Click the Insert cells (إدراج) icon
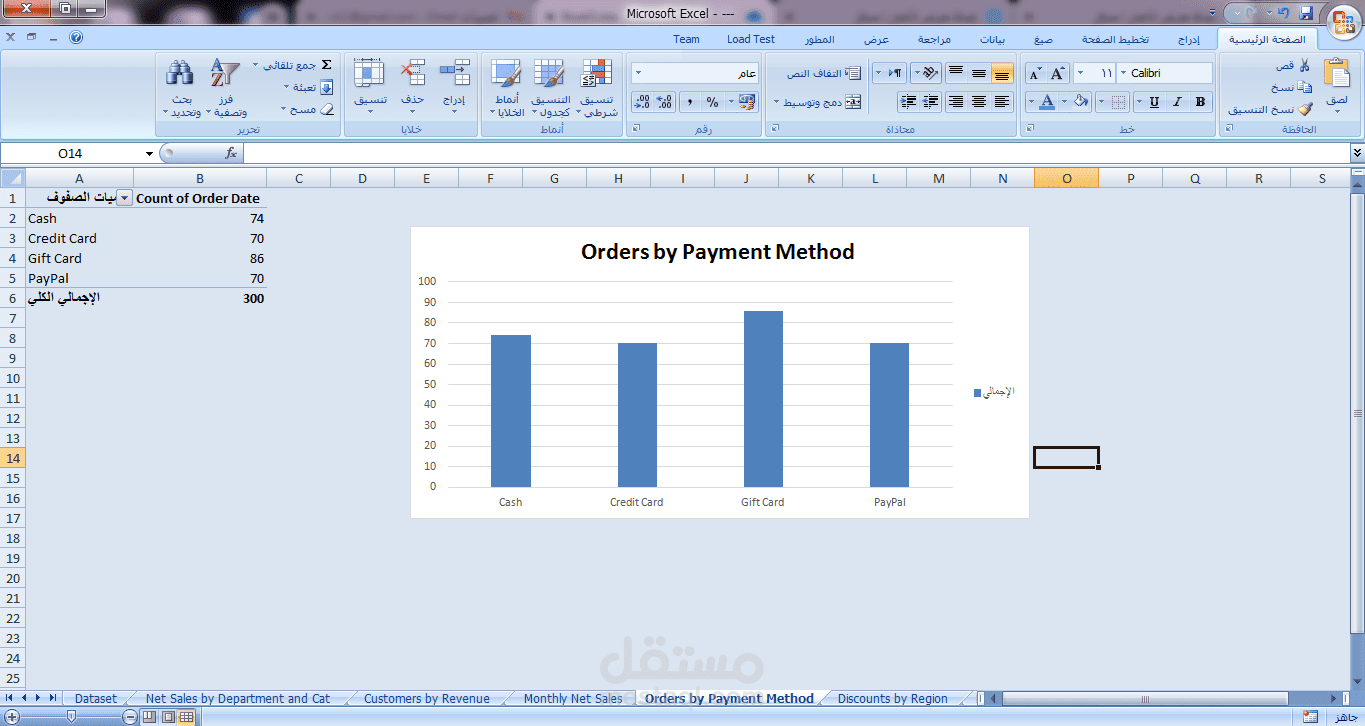This screenshot has width=1365, height=726. [455, 73]
